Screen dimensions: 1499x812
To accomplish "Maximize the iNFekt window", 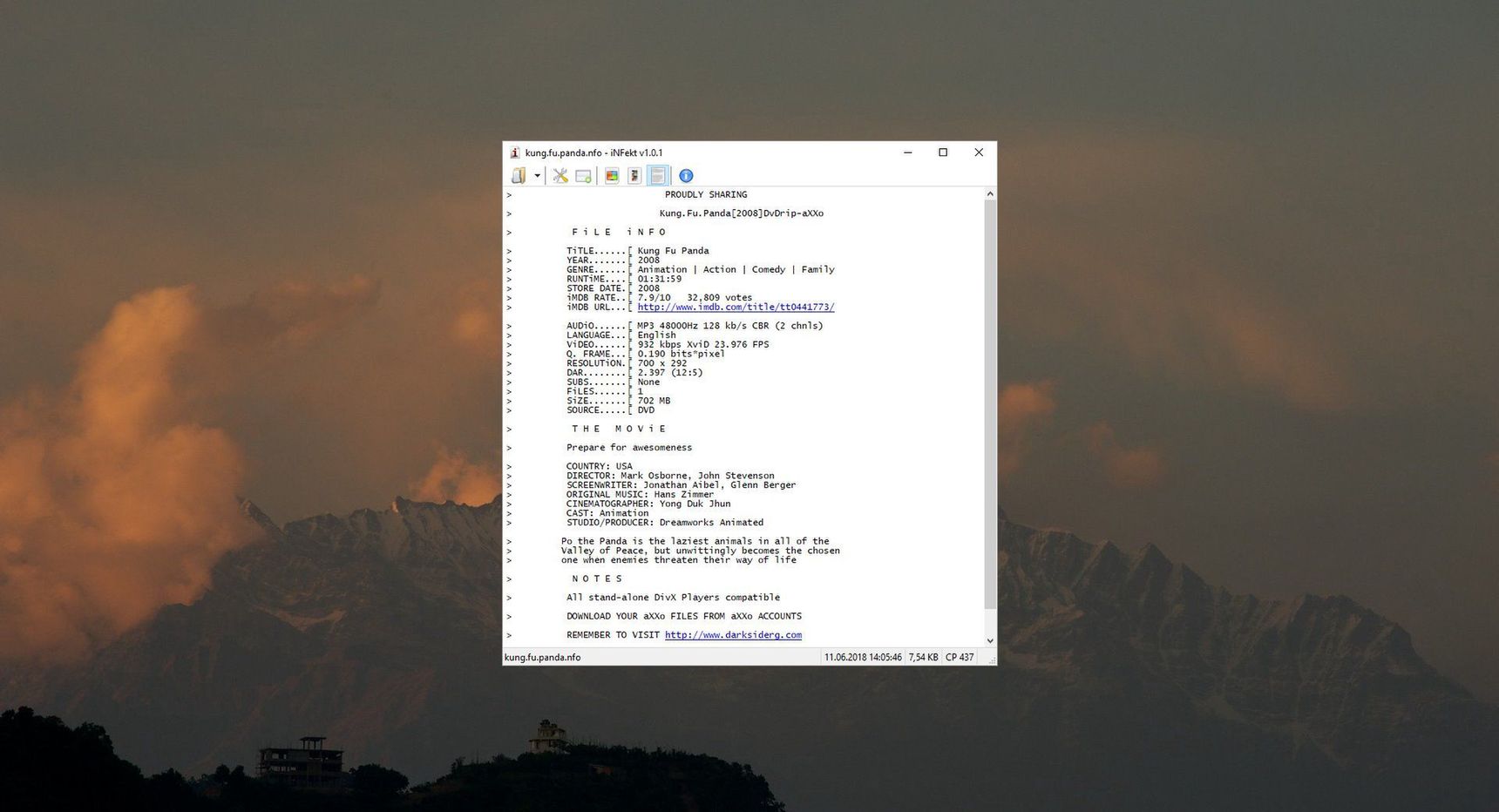I will 943,152.
